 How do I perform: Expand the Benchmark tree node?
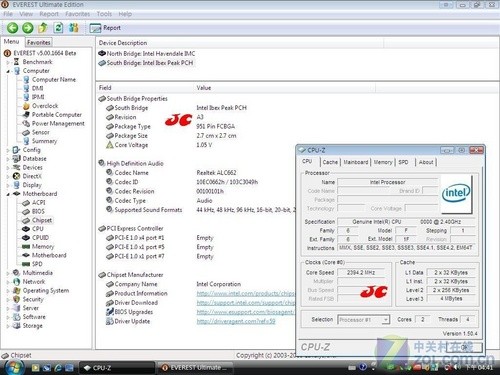pos(8,62)
